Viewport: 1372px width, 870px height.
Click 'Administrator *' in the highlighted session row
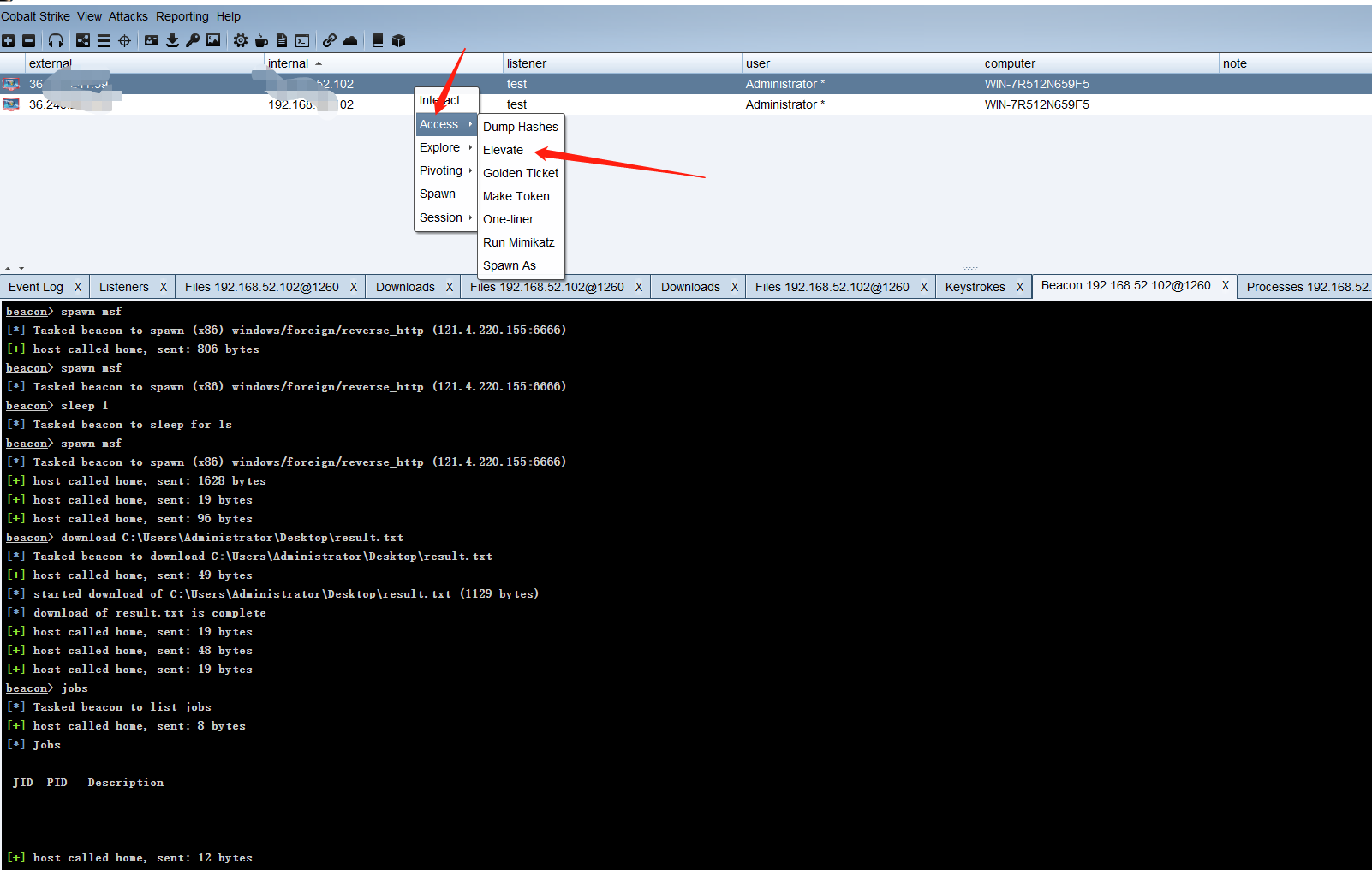click(x=785, y=84)
